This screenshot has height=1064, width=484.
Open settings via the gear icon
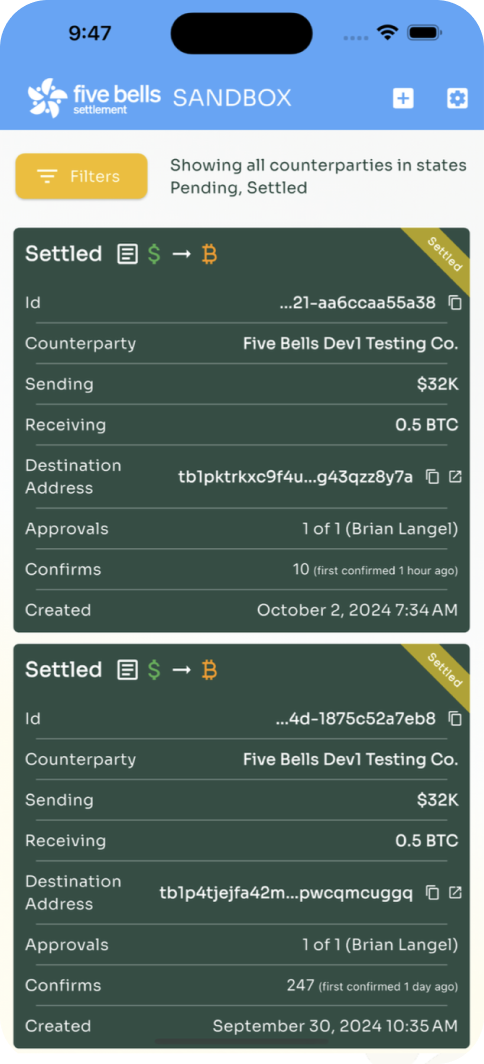tap(458, 98)
